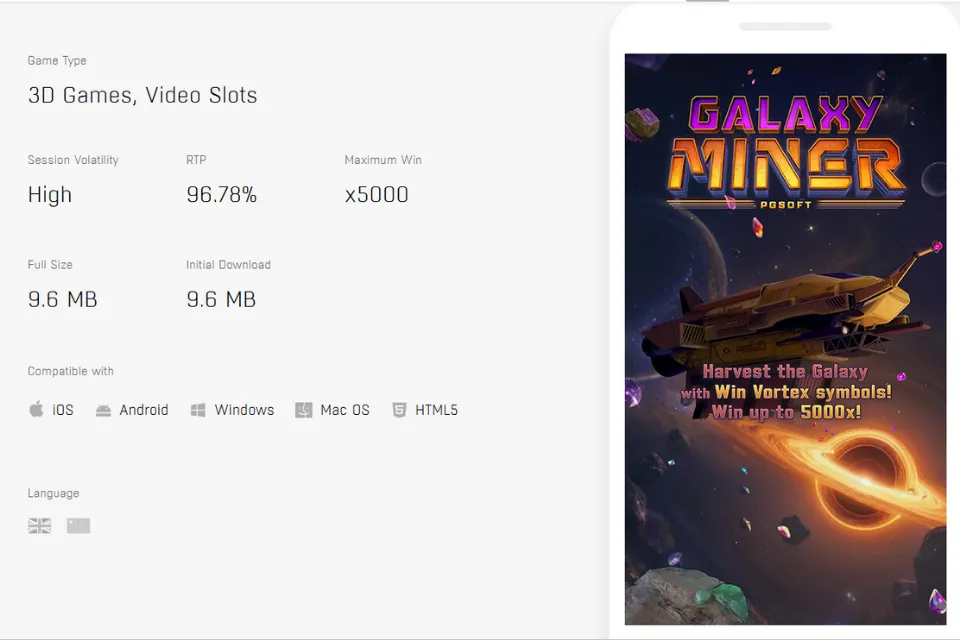Select the Chinese language flag
960x640 pixels.
[x=78, y=525]
